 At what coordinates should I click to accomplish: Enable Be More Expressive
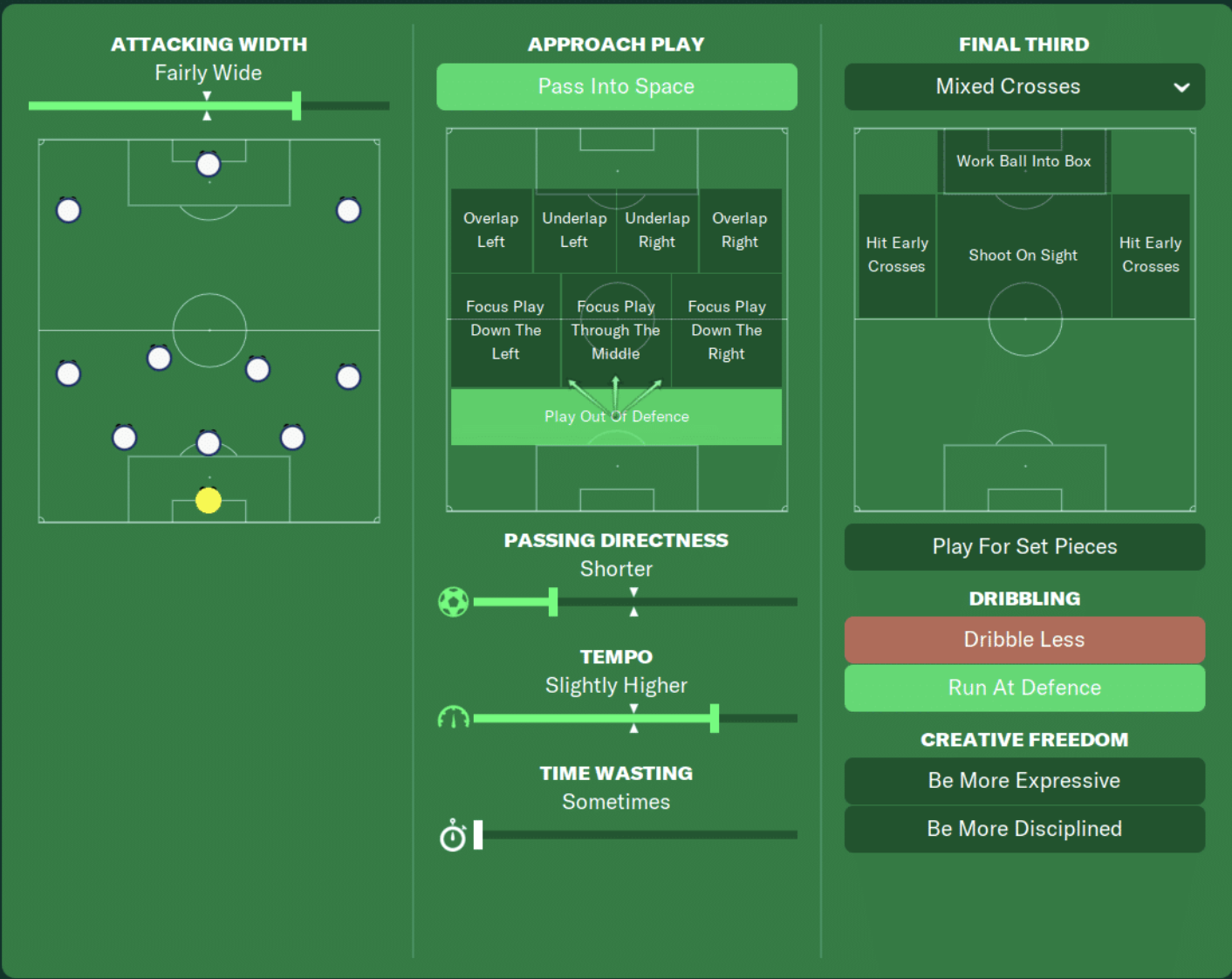pyautogui.click(x=1024, y=781)
